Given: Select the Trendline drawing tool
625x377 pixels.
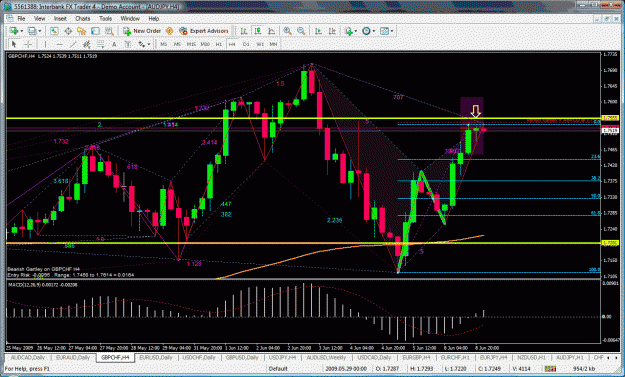Looking at the screenshot, I should click(x=73, y=44).
